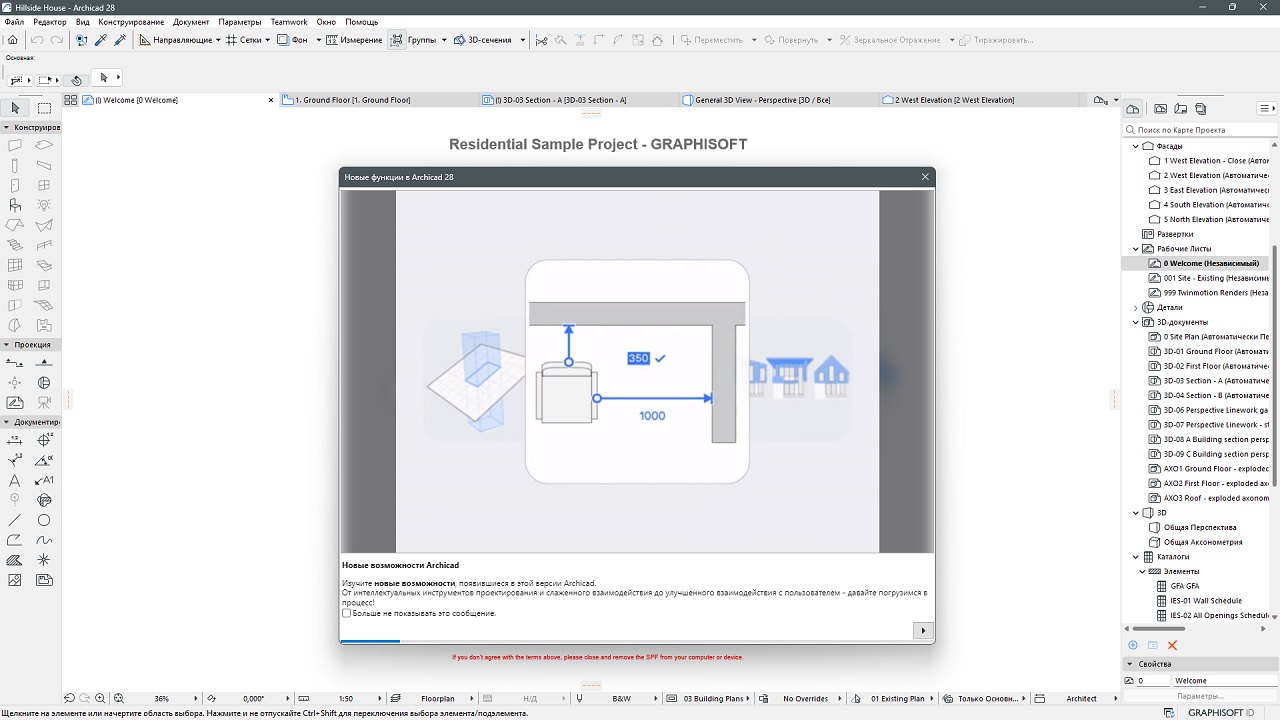Choose the Circle tool in Document toolbox
This screenshot has height=720, width=1280.
point(44,520)
